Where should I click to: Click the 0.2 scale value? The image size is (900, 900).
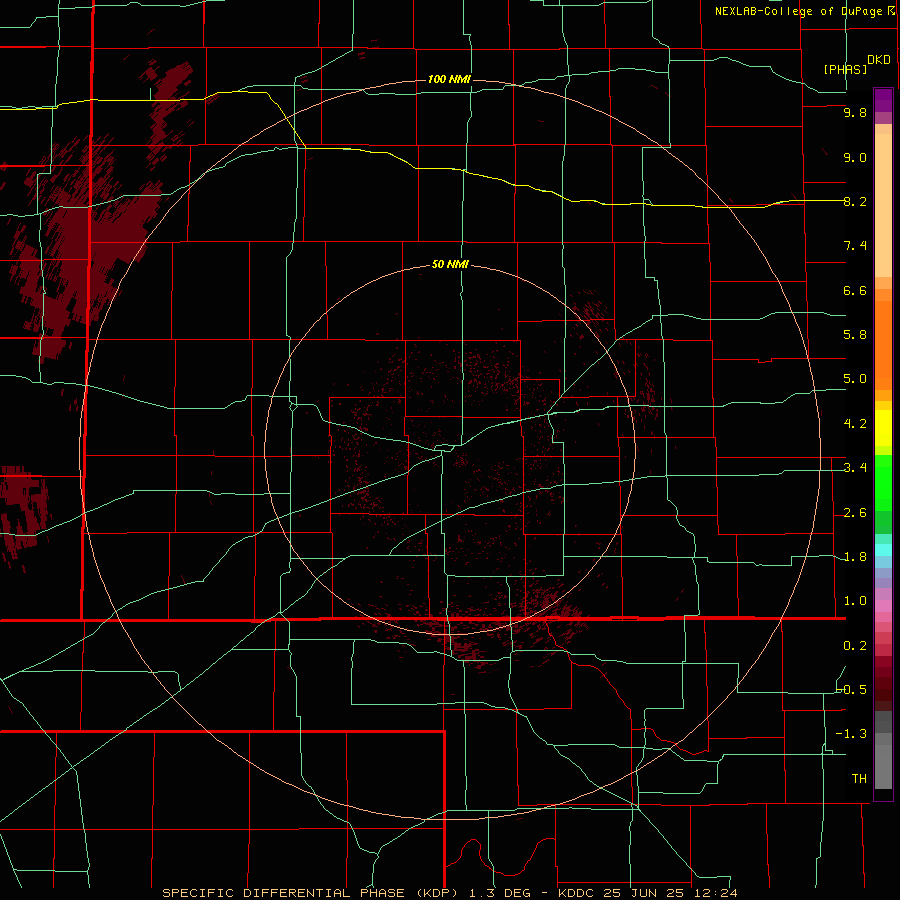tap(855, 646)
